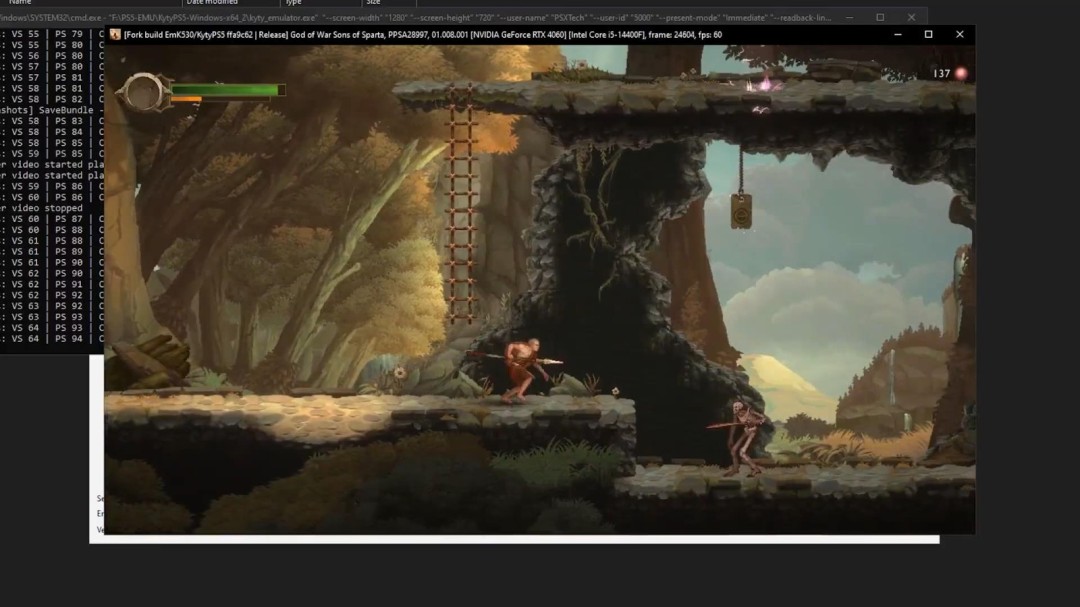Click the 'SaveBundle' console log line

coord(52,110)
